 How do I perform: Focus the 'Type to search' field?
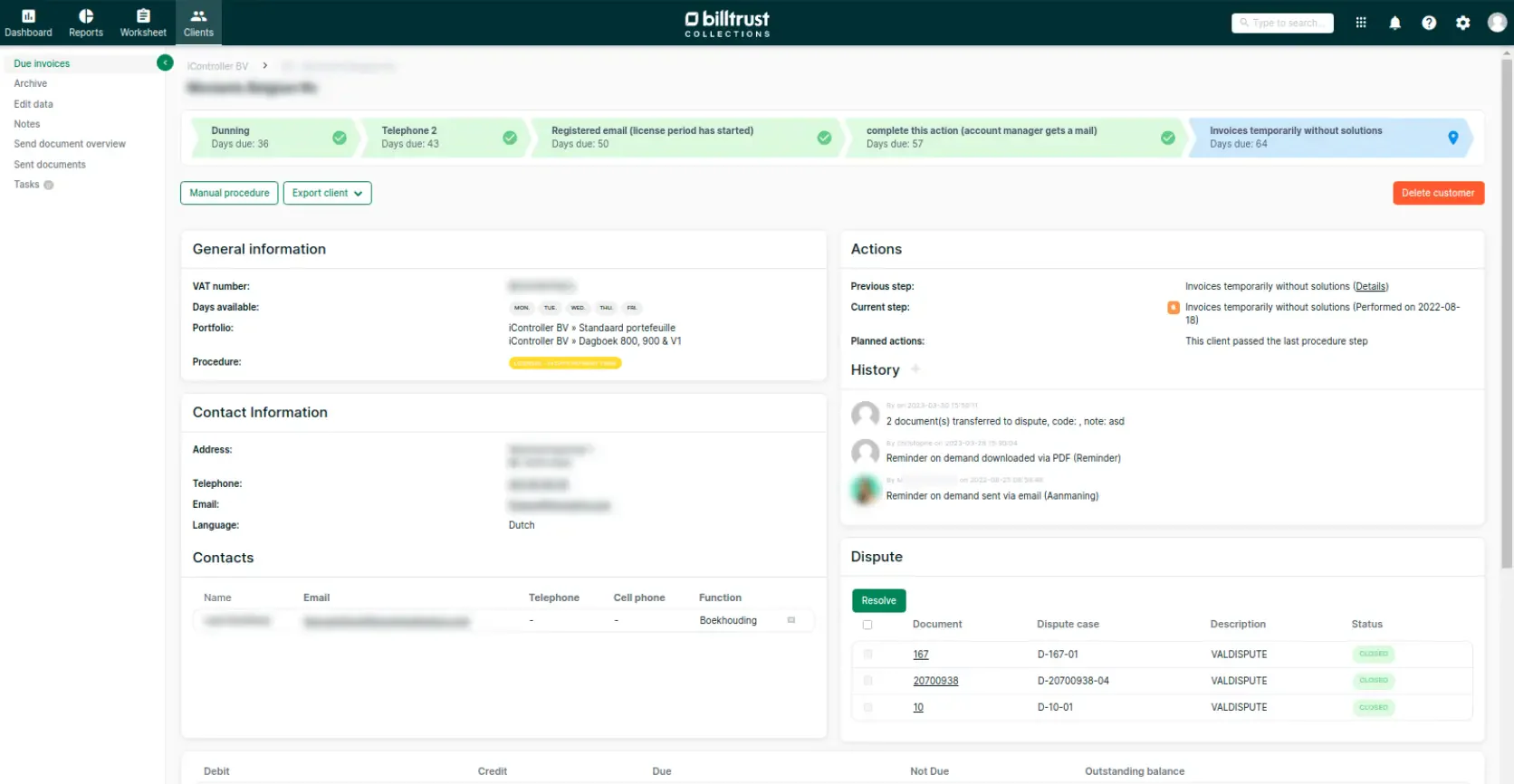click(1282, 23)
